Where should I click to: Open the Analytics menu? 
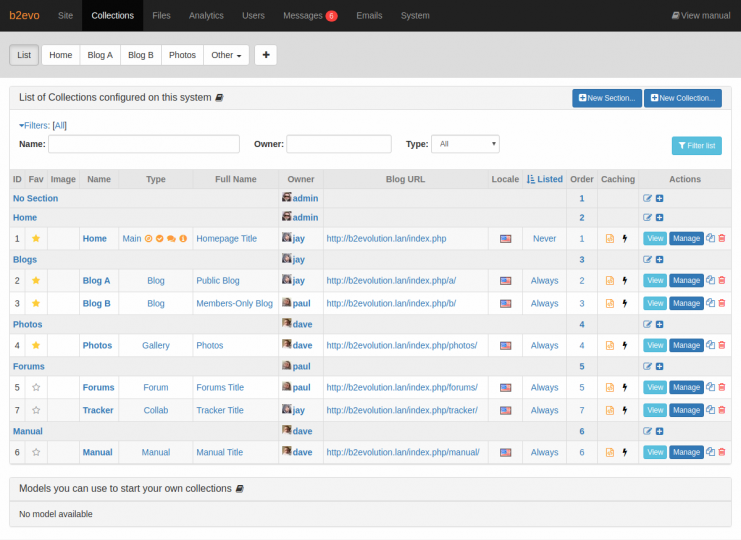206,16
